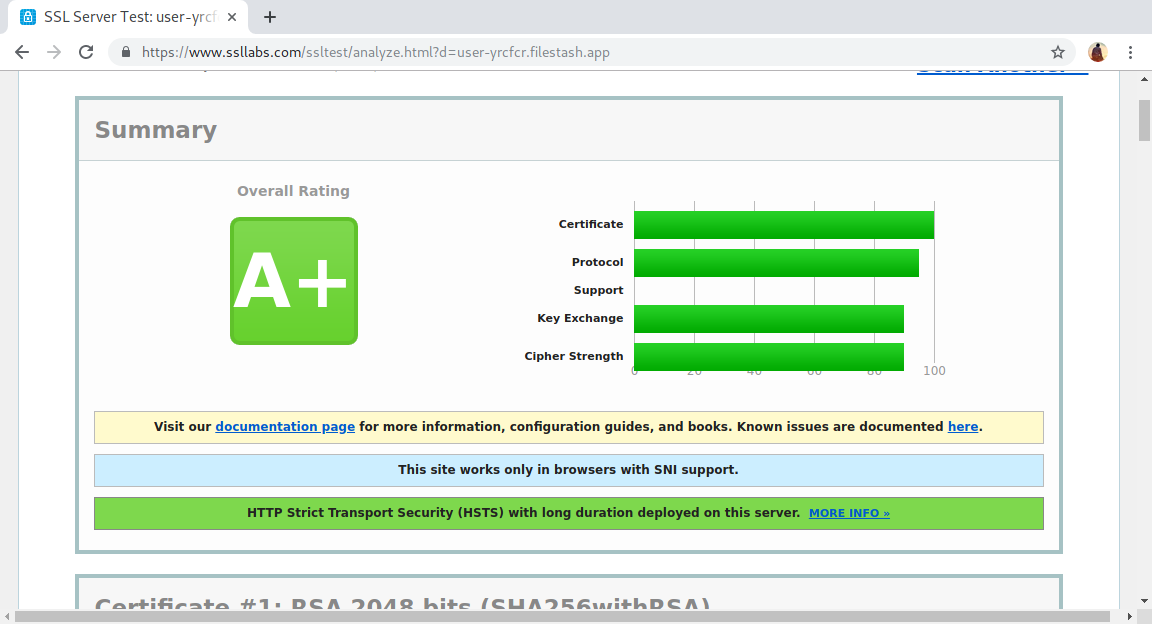Click the Protocol Support chart label

point(597,276)
